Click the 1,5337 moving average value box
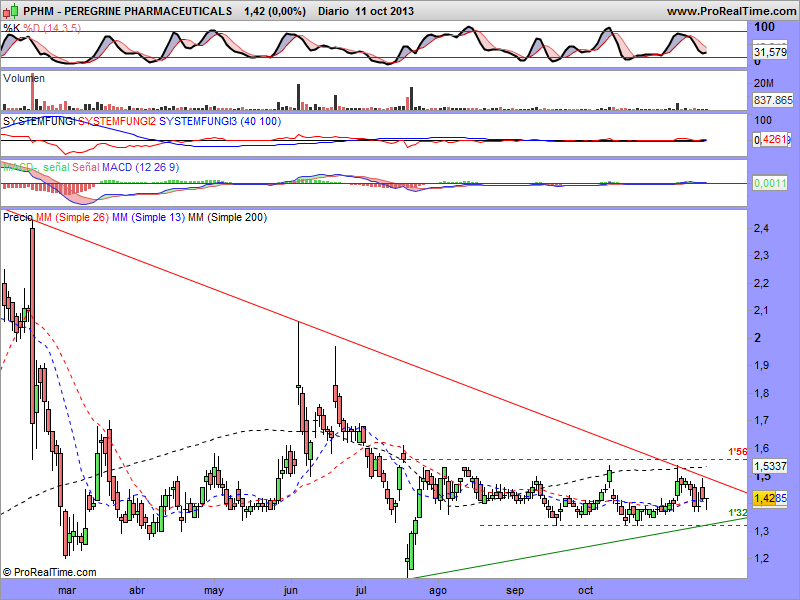The width and height of the screenshot is (800, 600). [x=770, y=466]
